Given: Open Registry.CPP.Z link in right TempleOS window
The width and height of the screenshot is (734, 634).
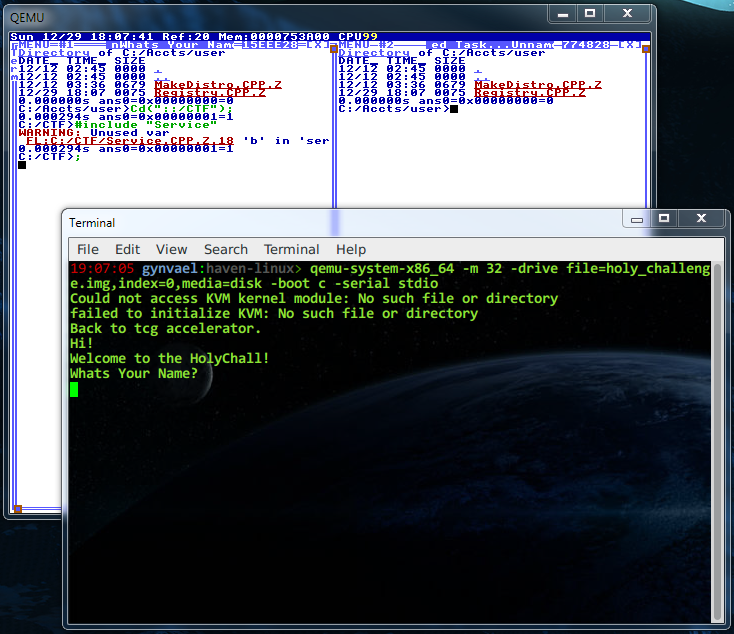Looking at the screenshot, I should pos(530,93).
